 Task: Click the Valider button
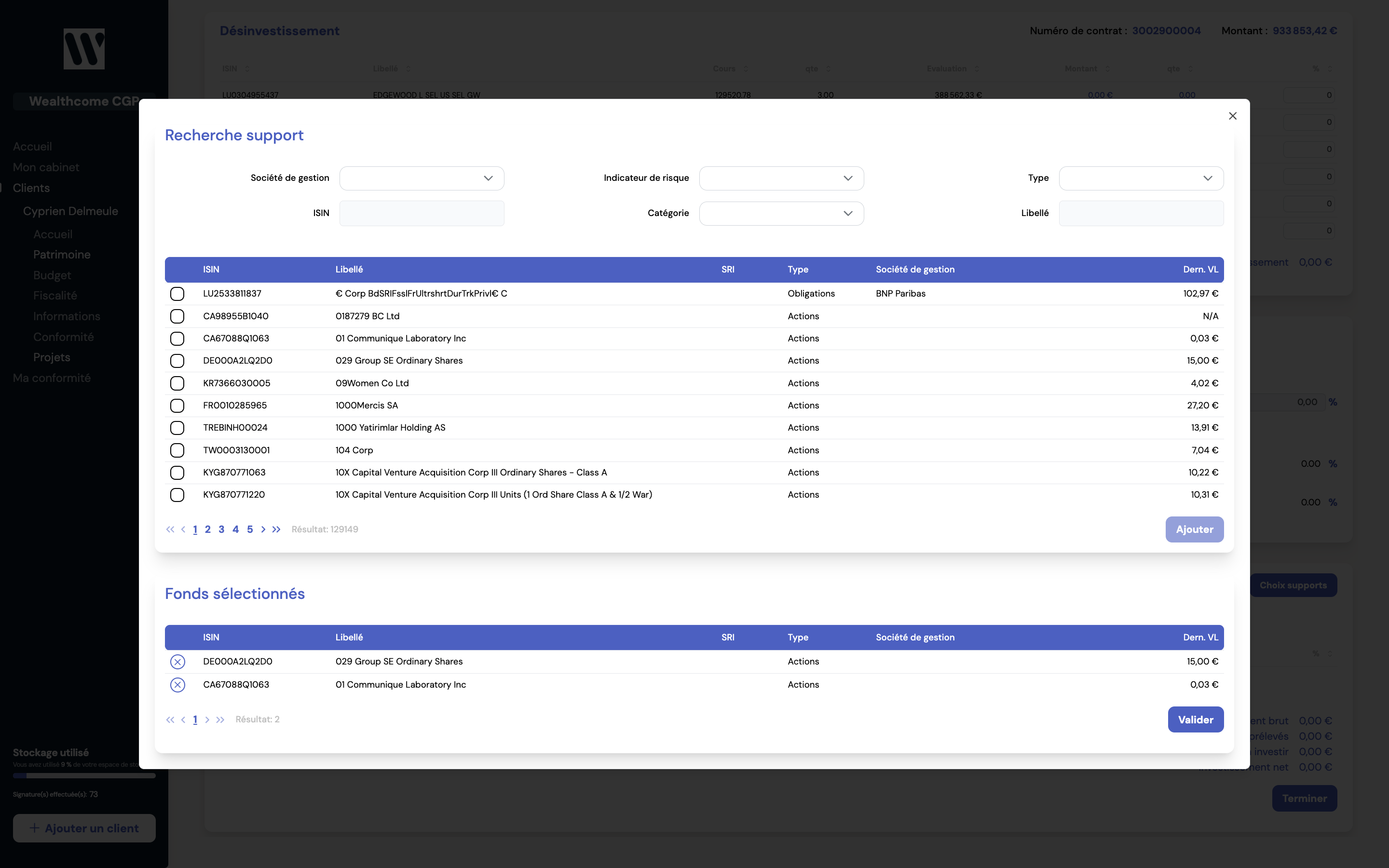(1196, 720)
